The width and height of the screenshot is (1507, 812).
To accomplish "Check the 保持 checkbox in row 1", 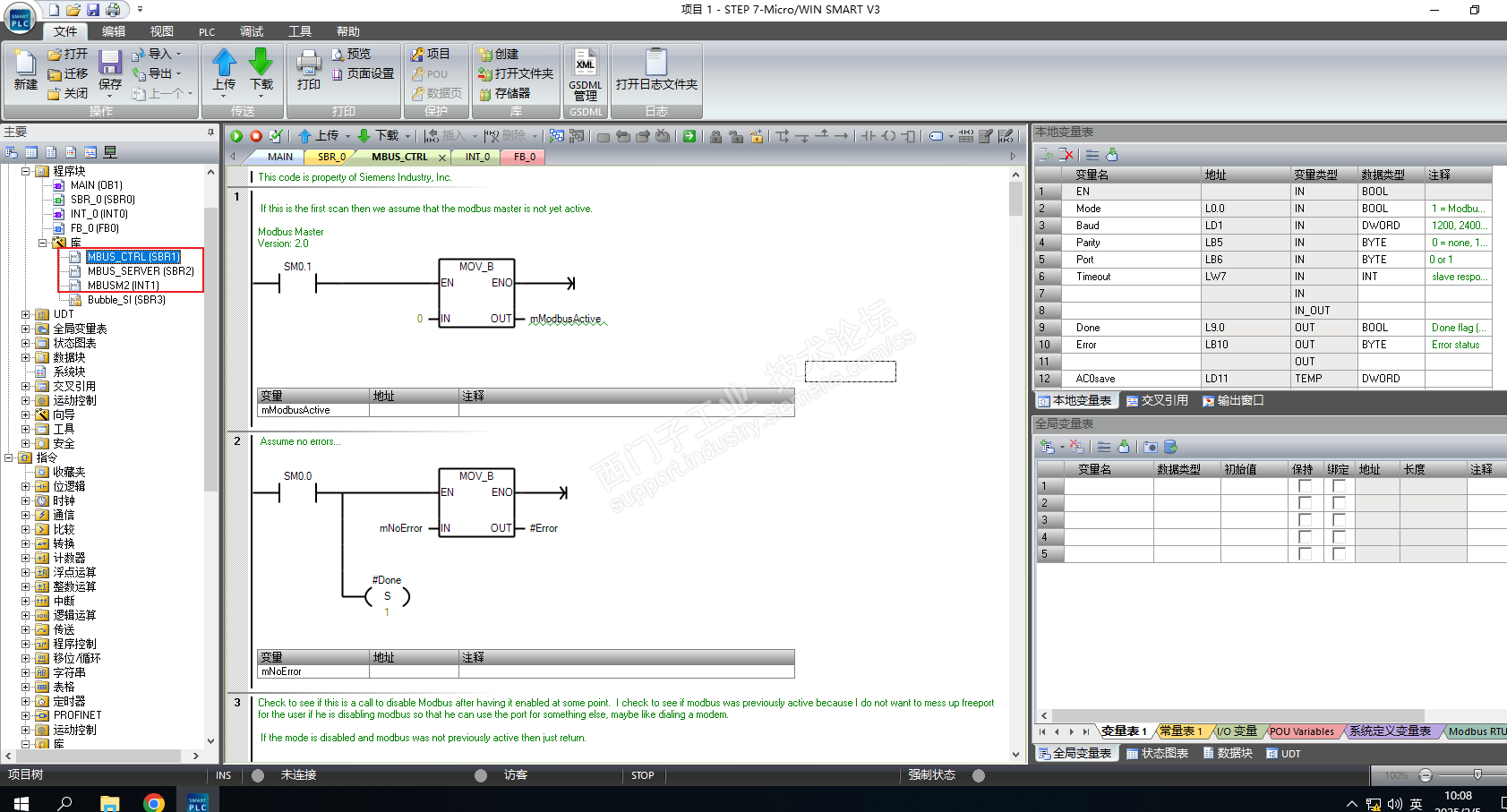I will pos(1305,486).
